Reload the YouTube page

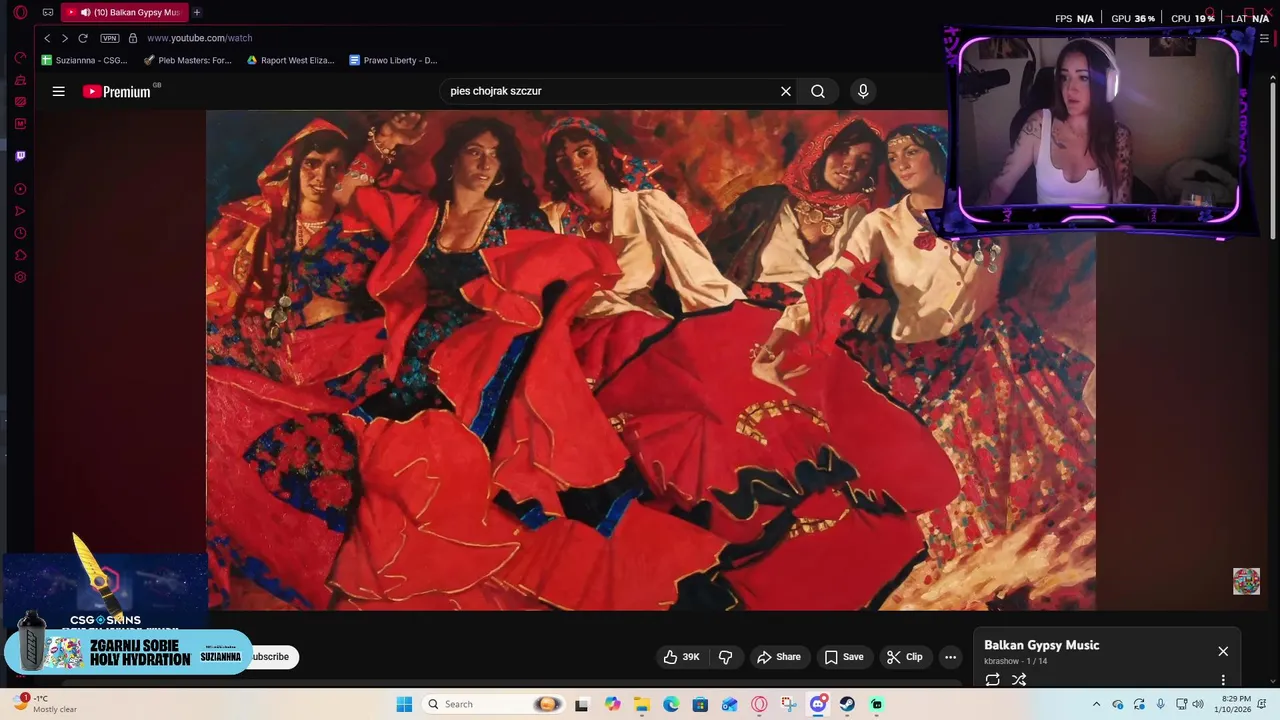point(83,38)
